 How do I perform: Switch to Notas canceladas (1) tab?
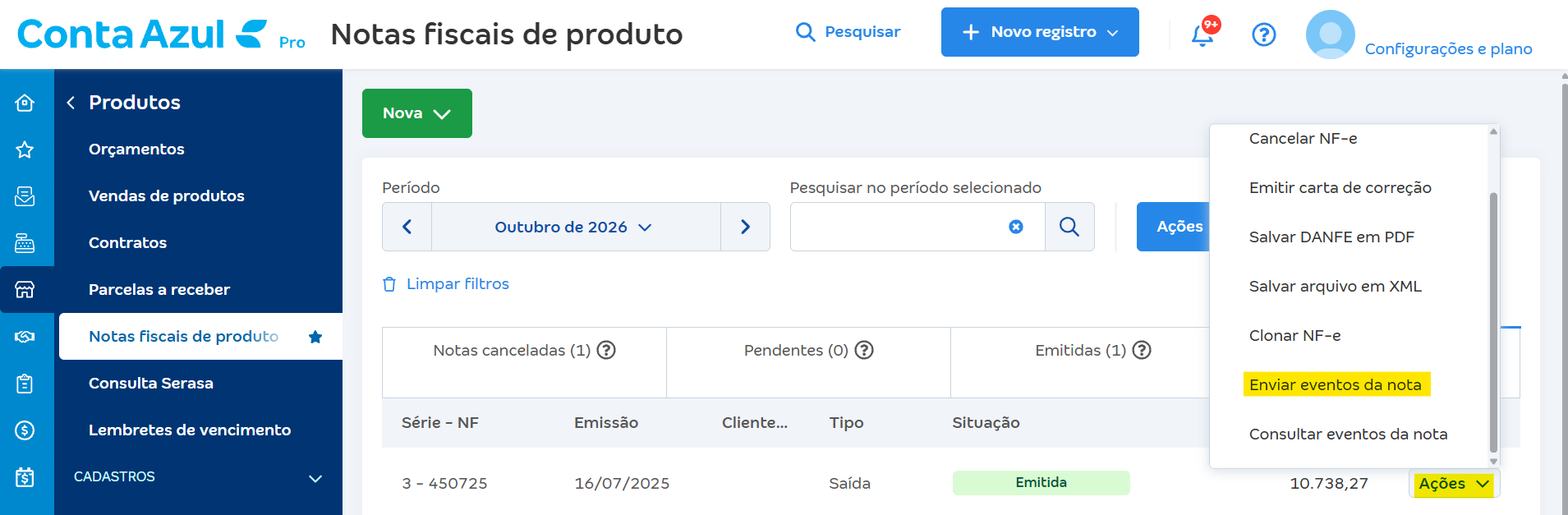tap(524, 362)
